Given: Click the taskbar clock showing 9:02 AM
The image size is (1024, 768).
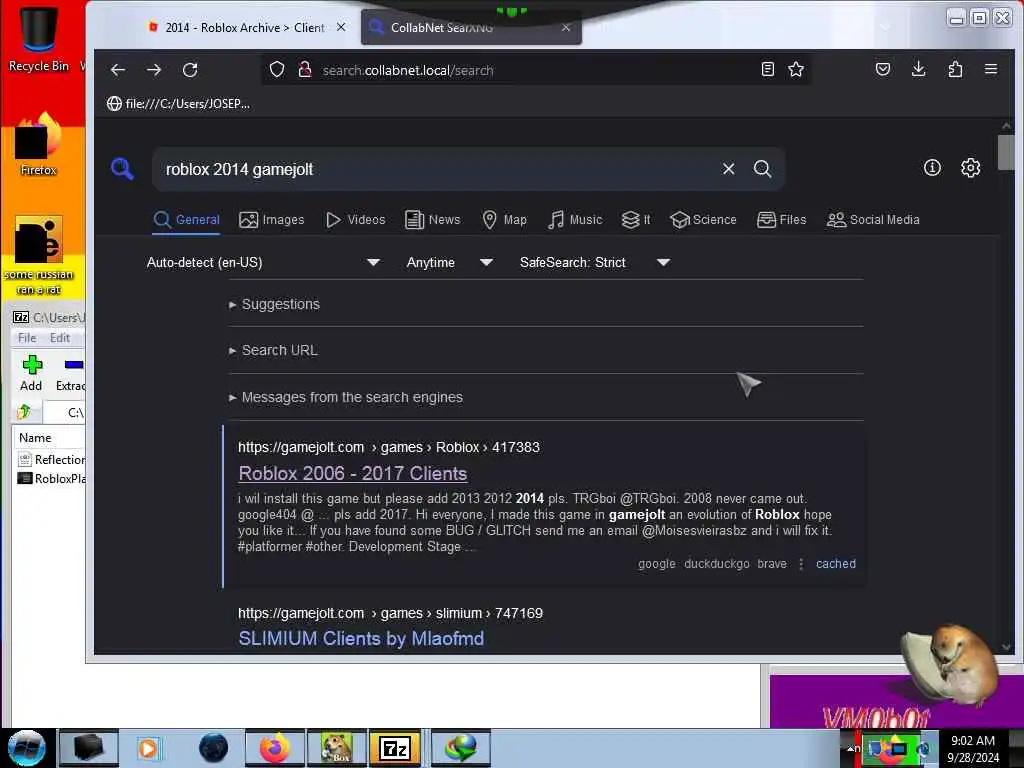Looking at the screenshot, I should [972, 749].
